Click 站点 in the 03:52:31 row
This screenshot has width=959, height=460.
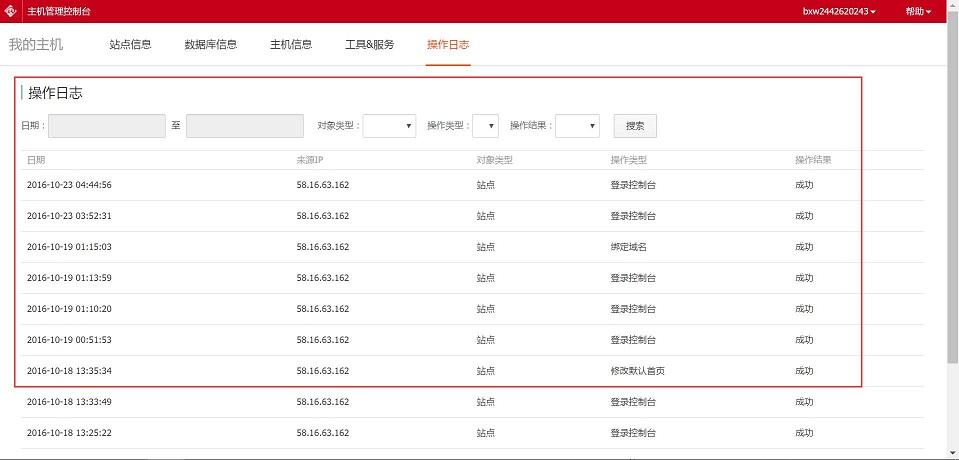(486, 216)
